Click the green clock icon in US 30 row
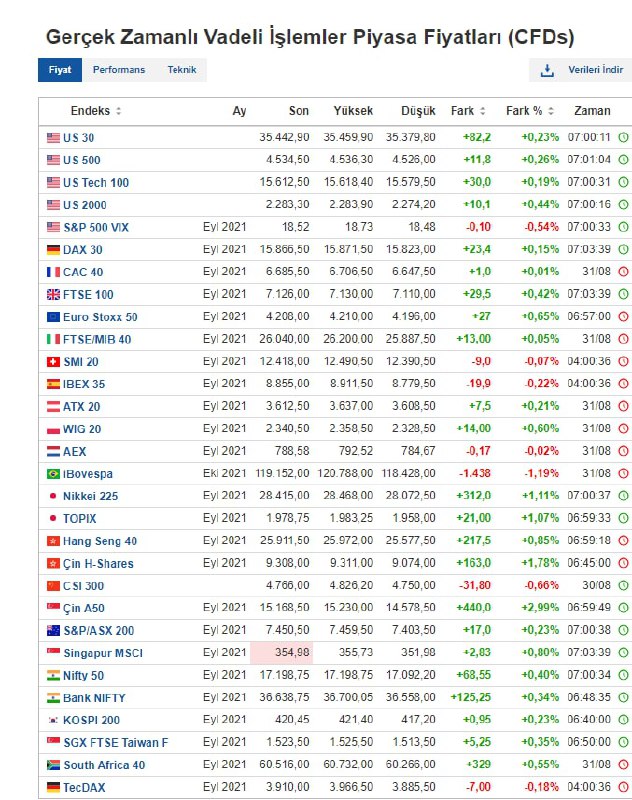Viewport: 632px width, 800px height. click(x=623, y=137)
